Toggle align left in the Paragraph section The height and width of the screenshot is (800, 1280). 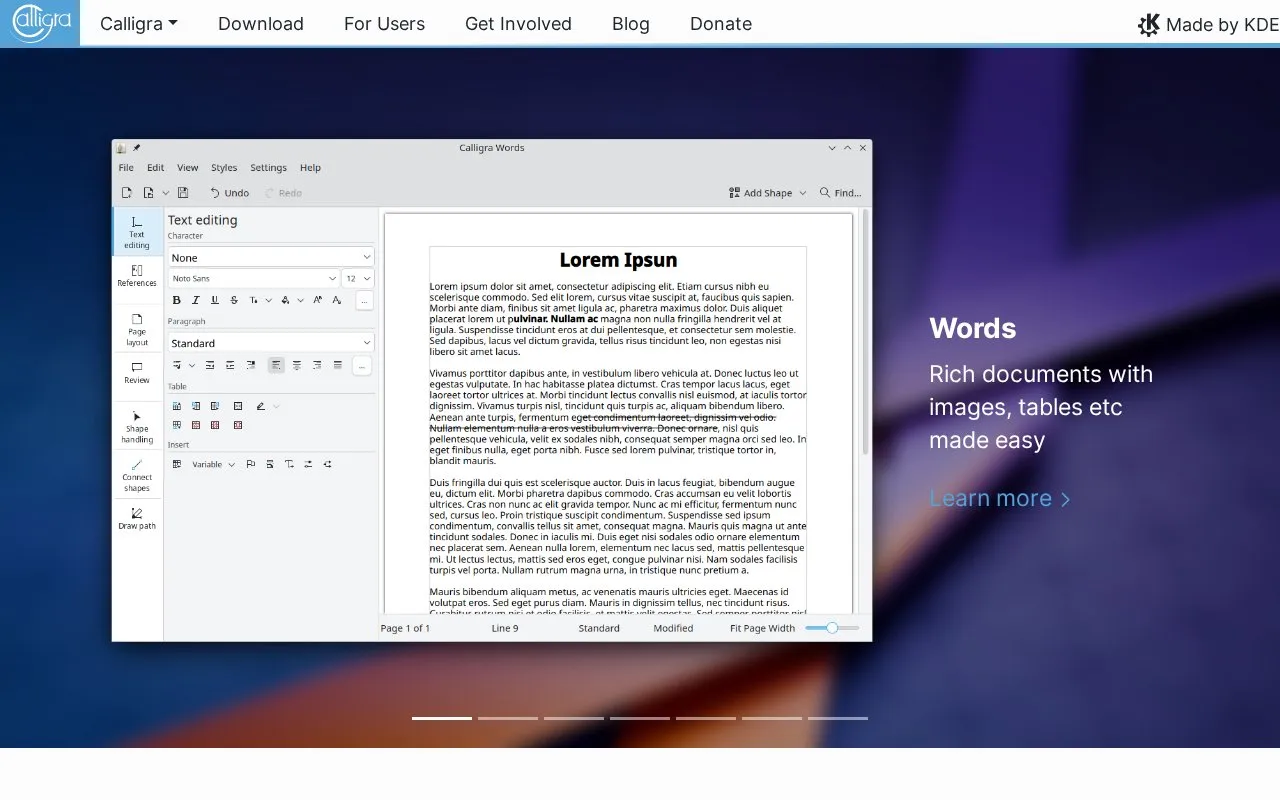276,365
